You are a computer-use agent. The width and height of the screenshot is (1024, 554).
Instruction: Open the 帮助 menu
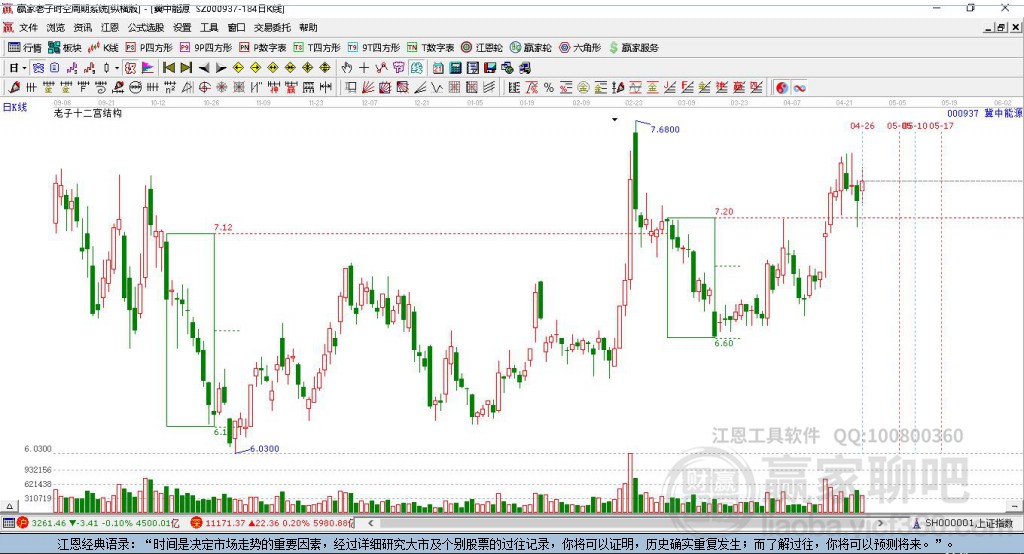[308, 27]
